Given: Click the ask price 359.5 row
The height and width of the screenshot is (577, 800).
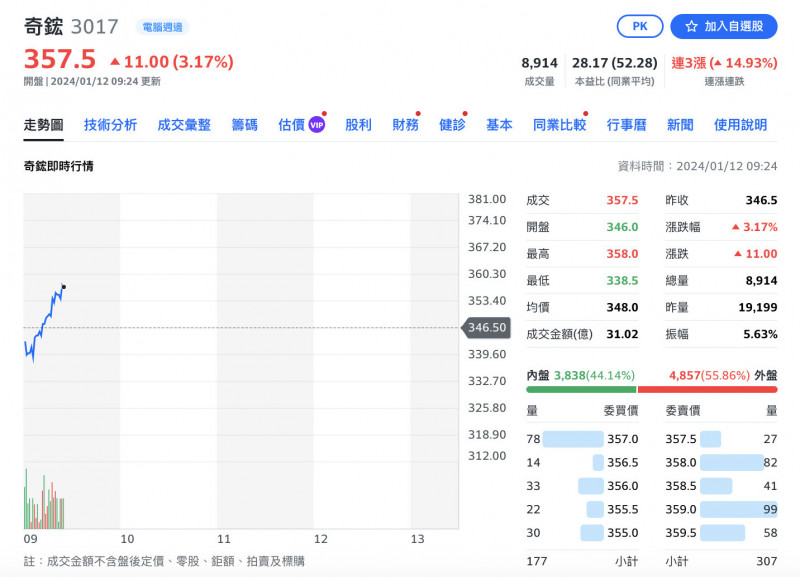Looking at the screenshot, I should click(x=721, y=533).
